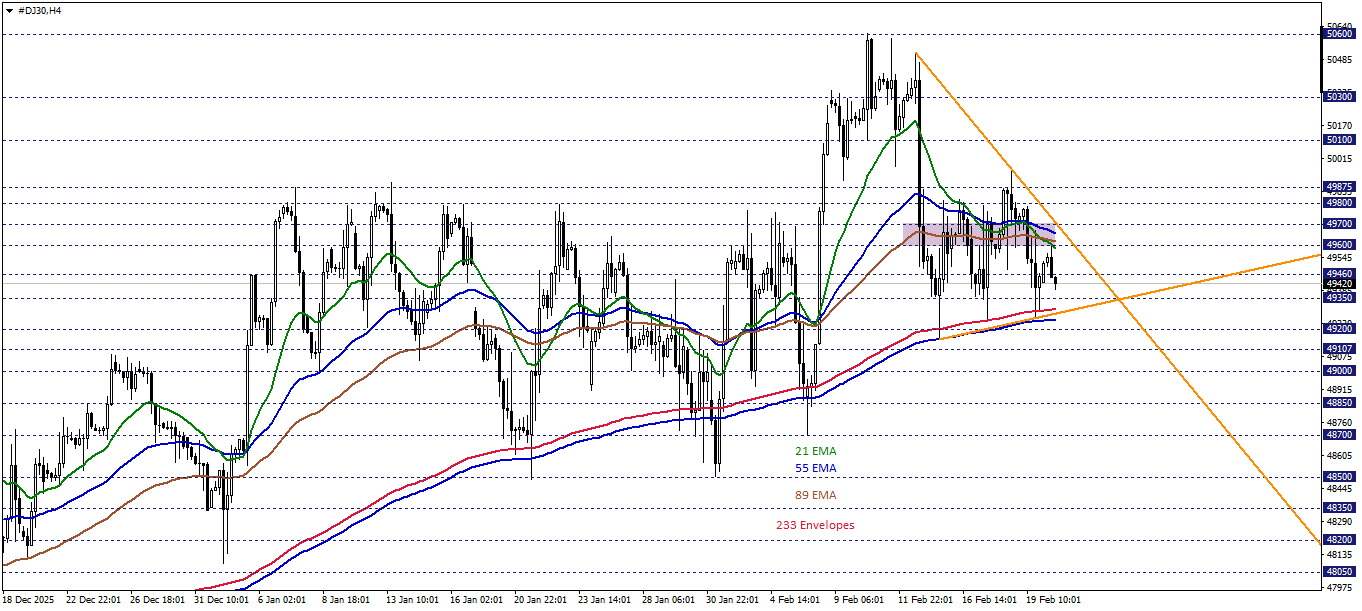Select the 50600 price level label
This screenshot has height=611, width=1362.
tap(1340, 34)
